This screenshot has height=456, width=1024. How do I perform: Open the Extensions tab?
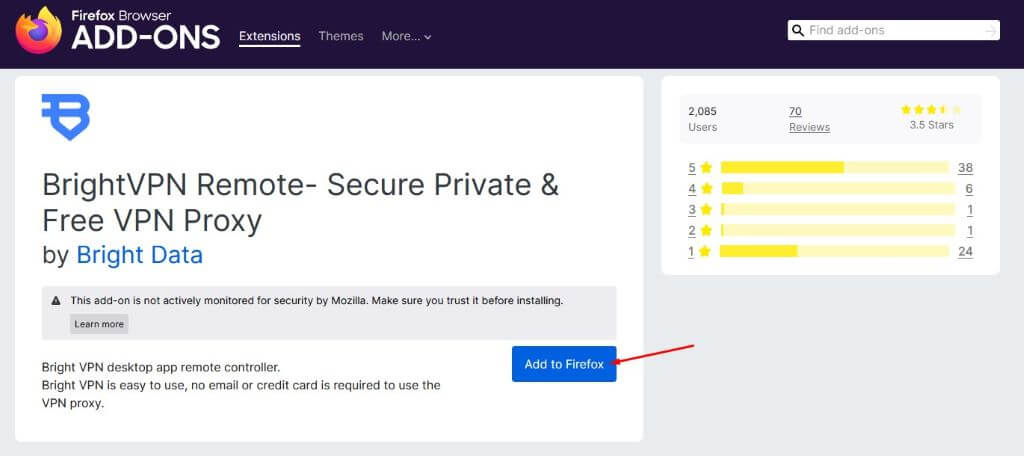coord(269,36)
